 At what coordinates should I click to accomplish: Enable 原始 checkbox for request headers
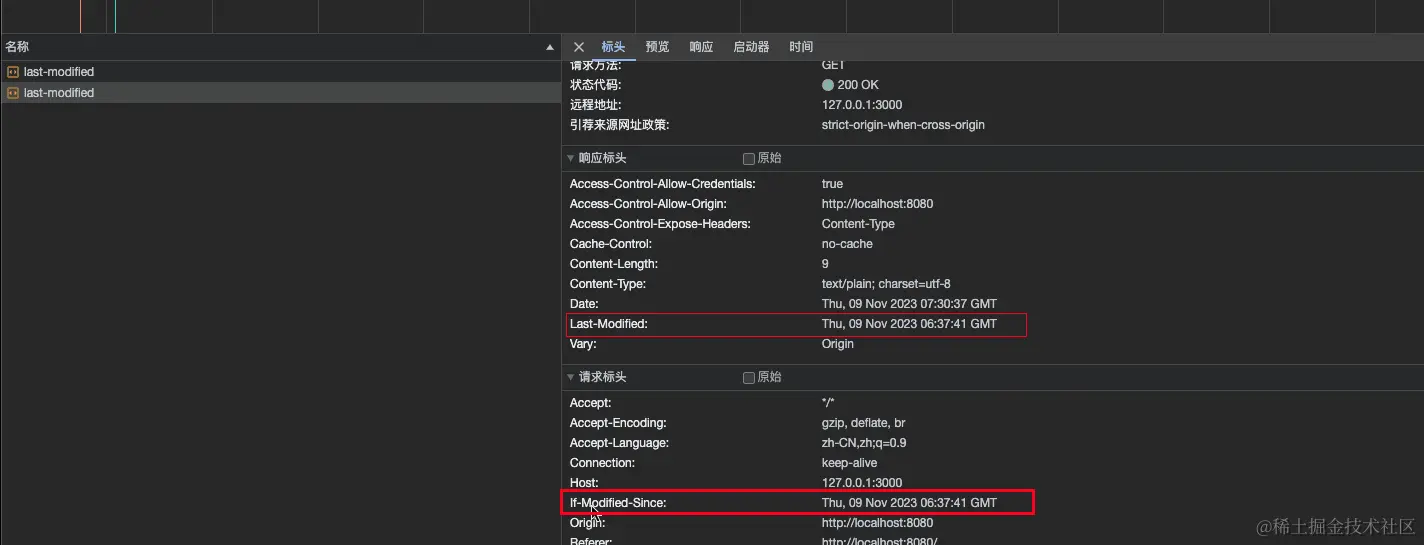(749, 377)
